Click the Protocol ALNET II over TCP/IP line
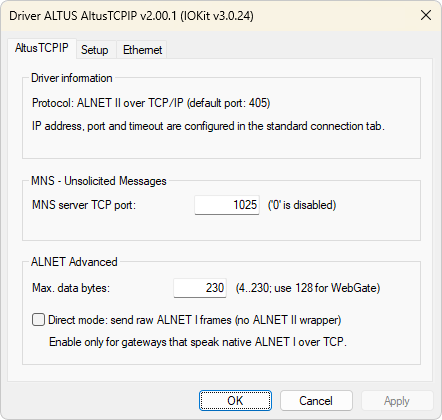Screen dimensions: 442x420 [151, 103]
